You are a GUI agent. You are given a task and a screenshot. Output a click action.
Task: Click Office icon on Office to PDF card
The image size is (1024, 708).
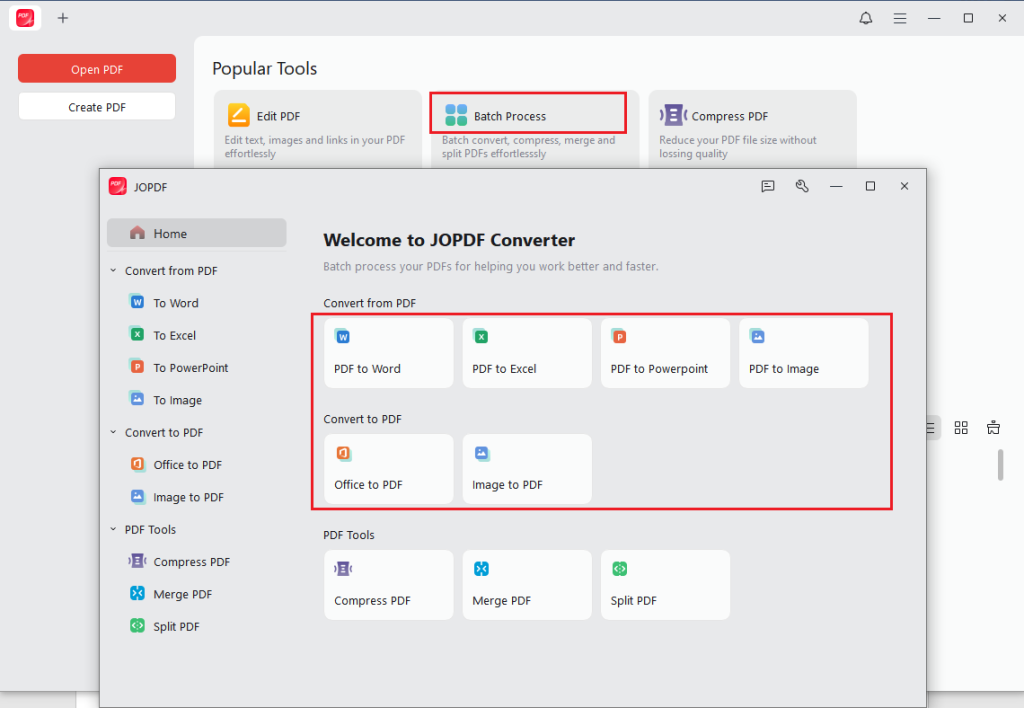[x=344, y=453]
